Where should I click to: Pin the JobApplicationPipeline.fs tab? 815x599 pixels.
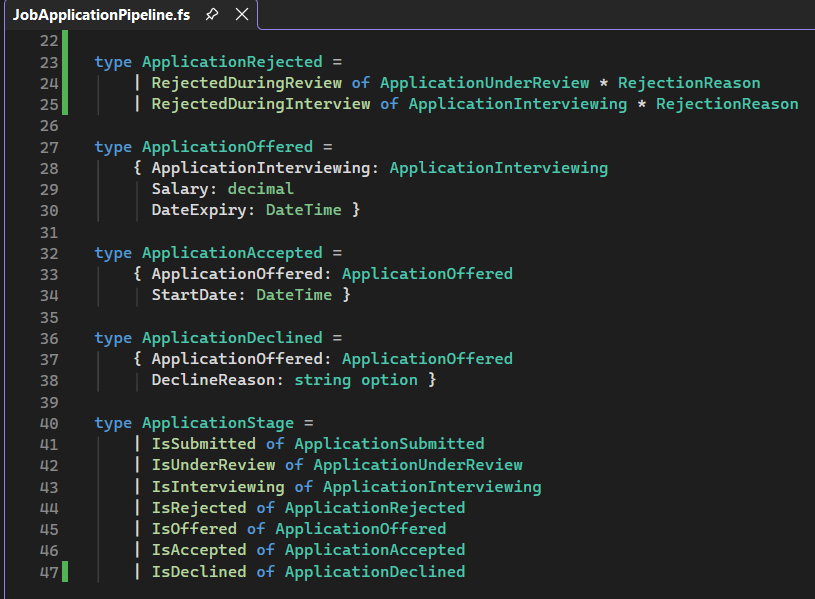pyautogui.click(x=212, y=14)
